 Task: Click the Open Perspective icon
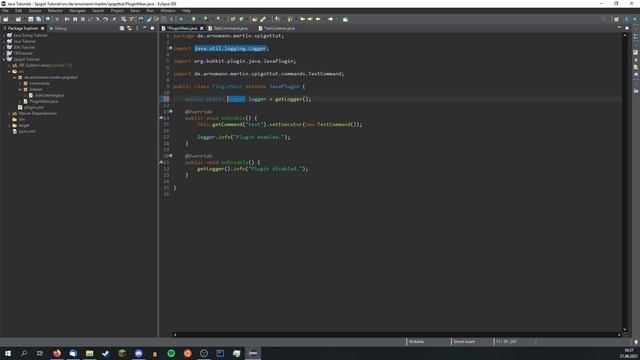click(x=617, y=19)
